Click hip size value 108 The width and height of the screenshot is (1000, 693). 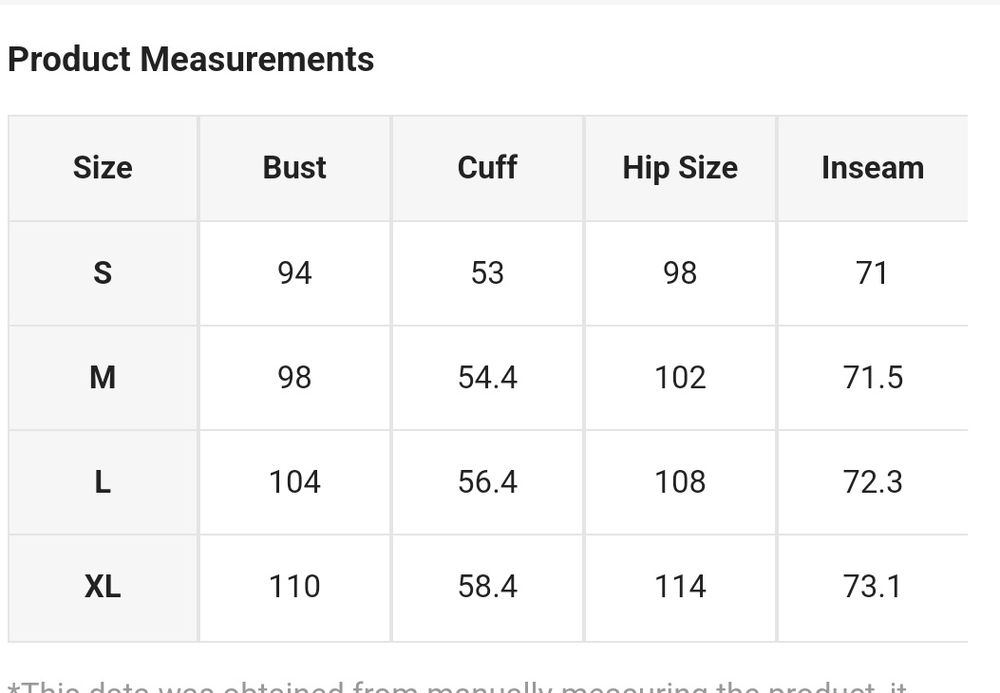pyautogui.click(x=680, y=482)
